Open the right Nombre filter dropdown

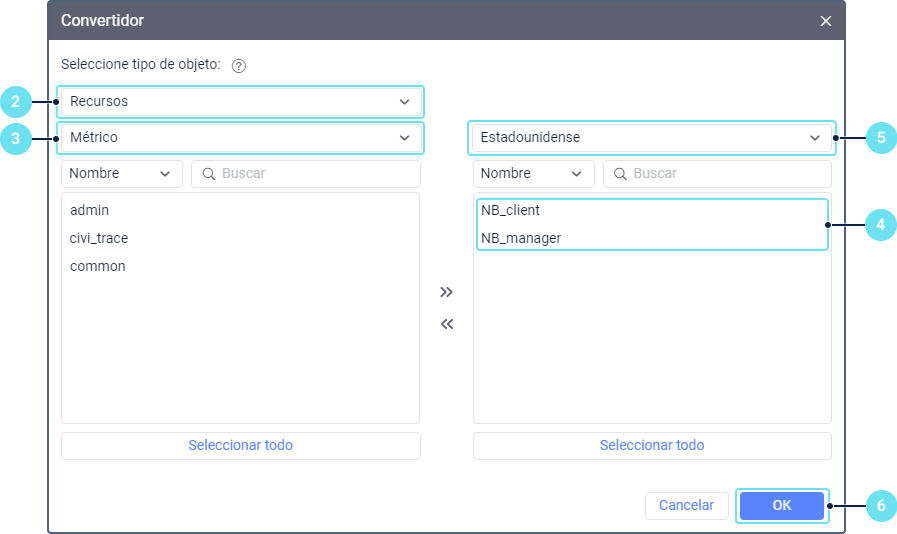point(532,174)
